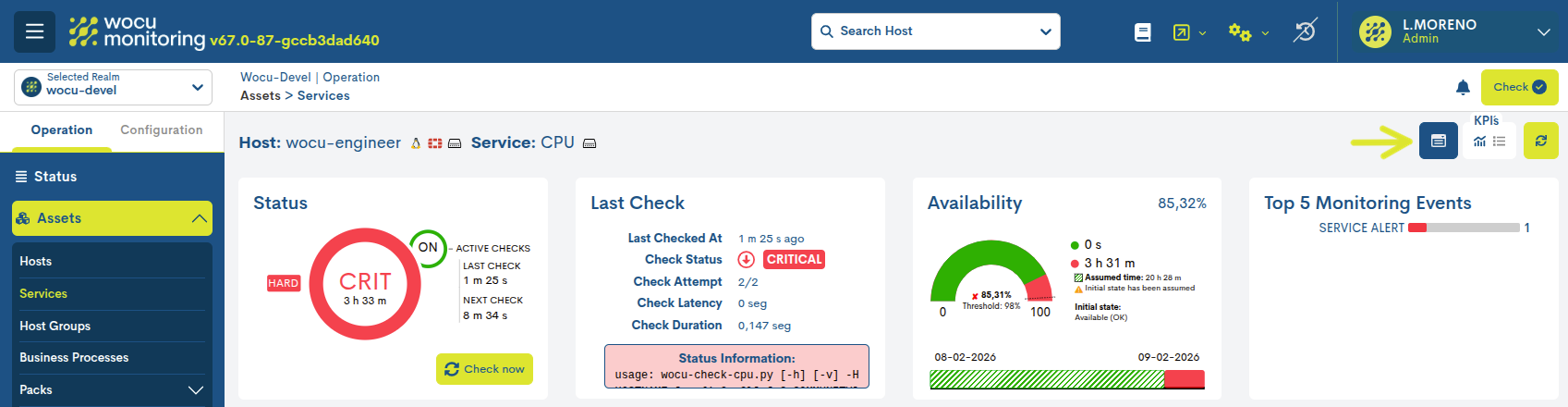Click the red firewall icon beside host name
This screenshot has height=407, width=1568.
tap(435, 143)
